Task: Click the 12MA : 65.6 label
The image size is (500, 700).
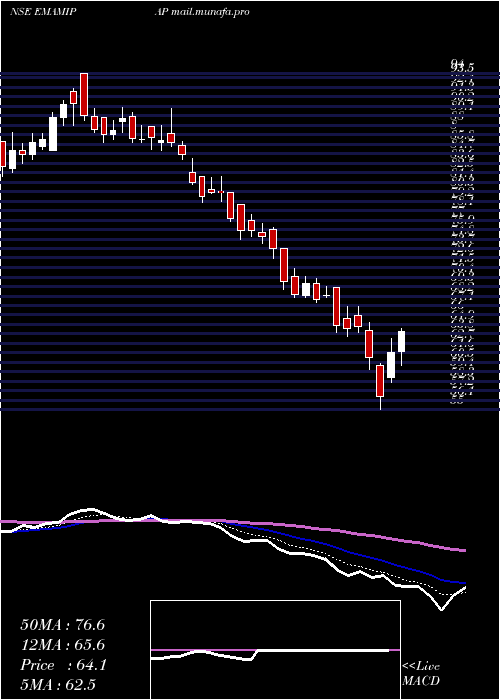Action: click(62, 645)
